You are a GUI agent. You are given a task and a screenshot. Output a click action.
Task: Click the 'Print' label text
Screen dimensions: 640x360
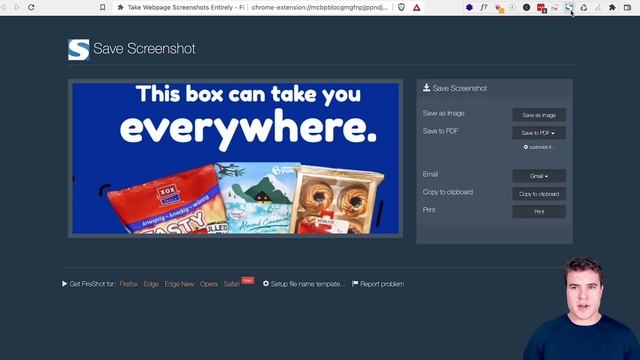pyautogui.click(x=429, y=210)
